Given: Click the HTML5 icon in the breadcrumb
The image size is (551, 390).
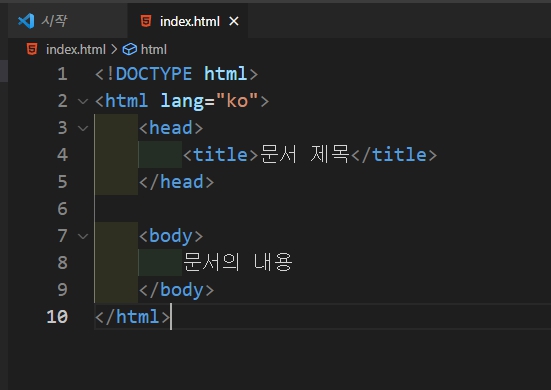Looking at the screenshot, I should 32,49.
